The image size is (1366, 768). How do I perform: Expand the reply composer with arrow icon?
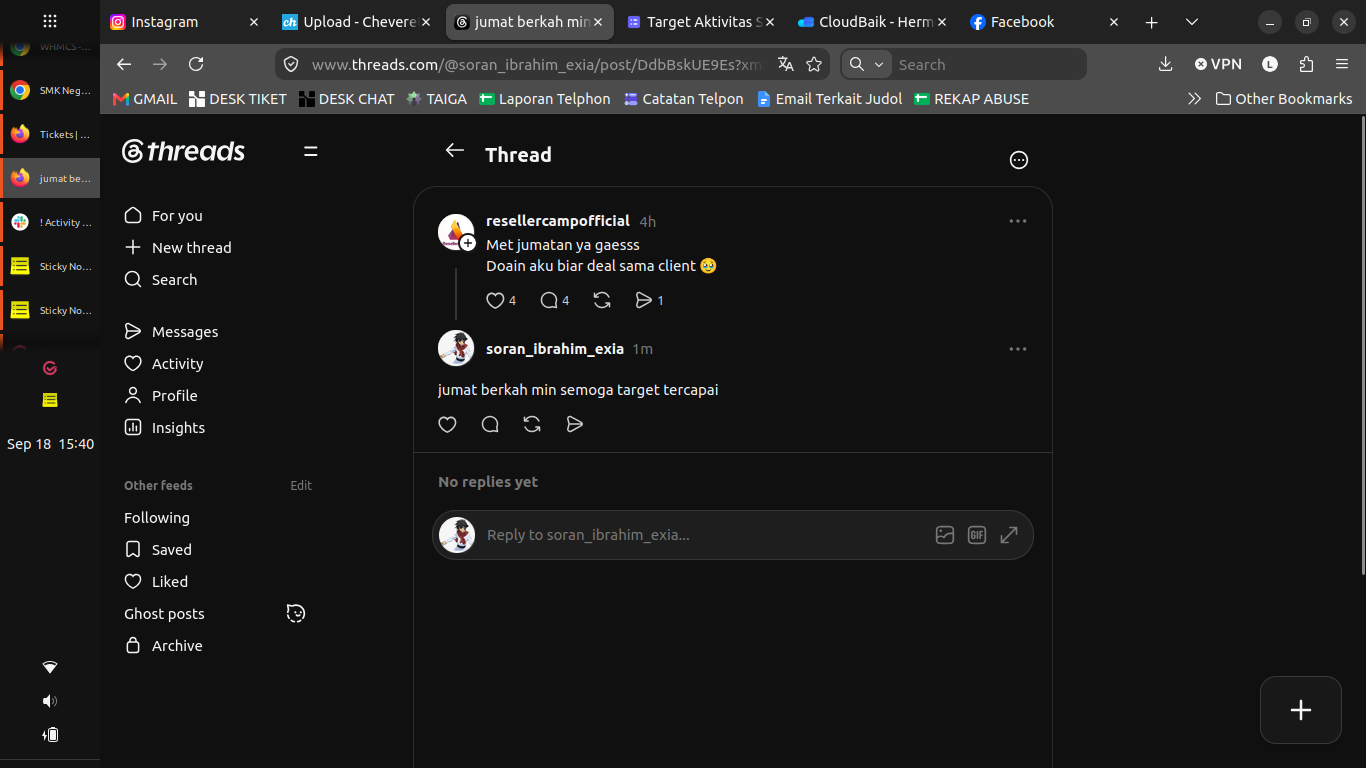(x=1009, y=535)
